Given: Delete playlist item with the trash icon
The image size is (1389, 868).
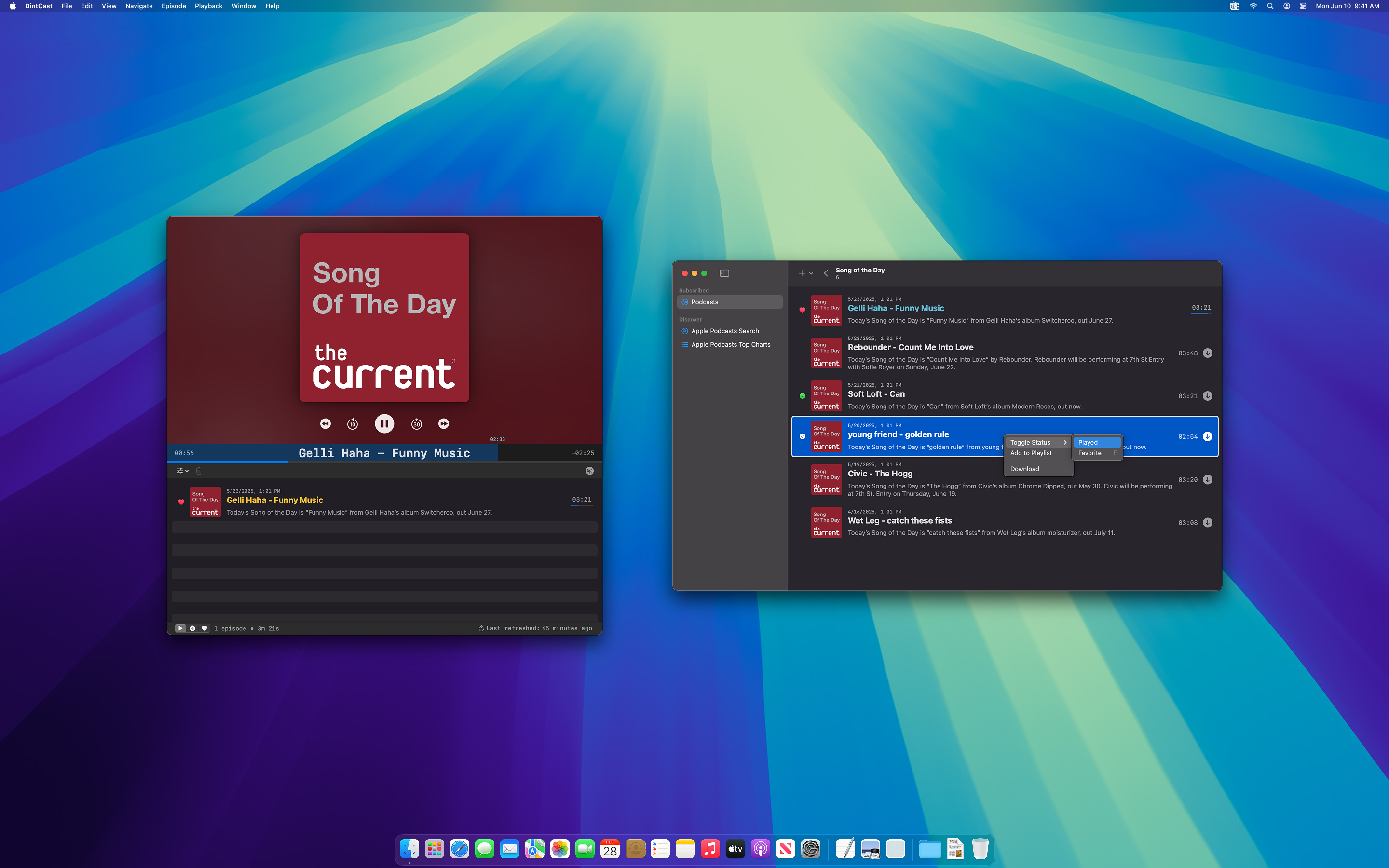Looking at the screenshot, I should coord(199,471).
